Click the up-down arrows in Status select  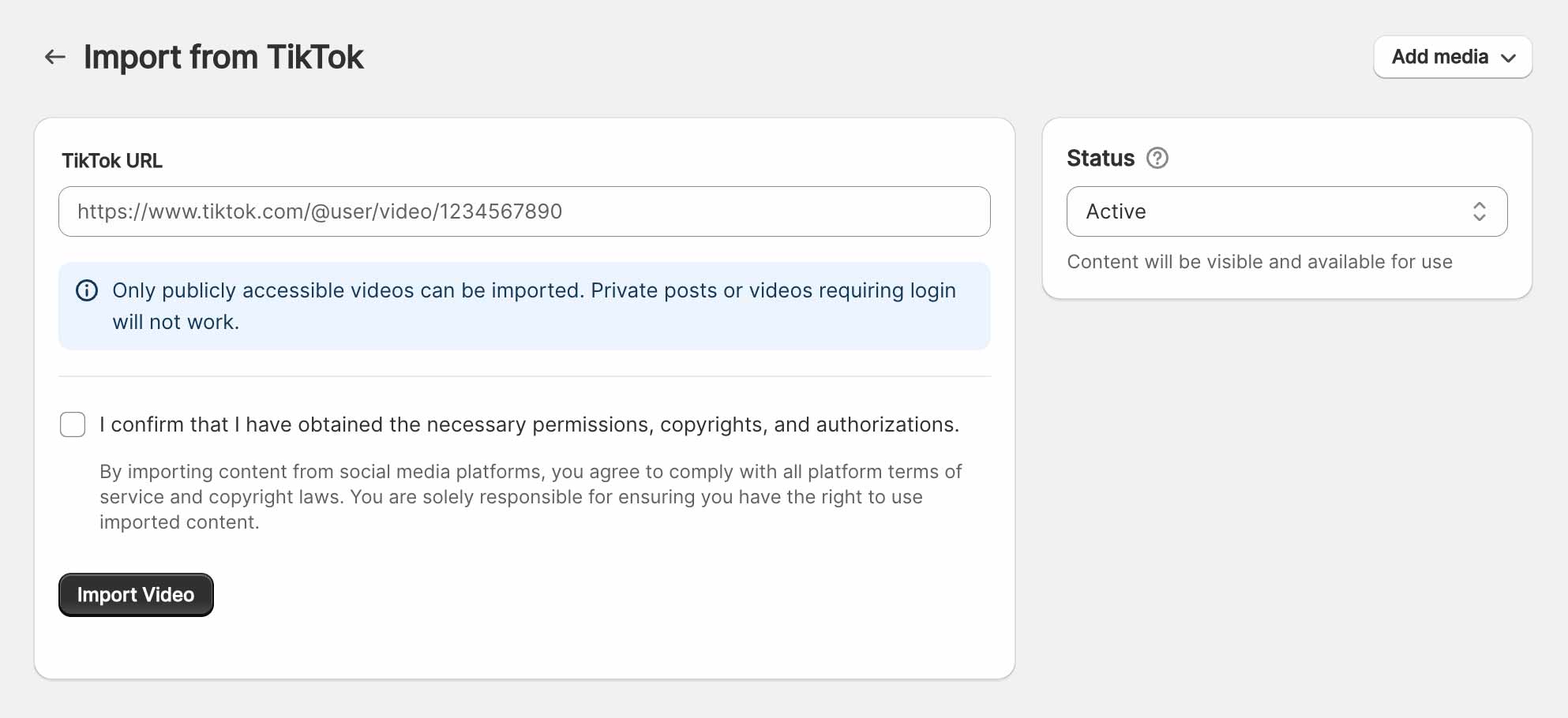(x=1479, y=211)
